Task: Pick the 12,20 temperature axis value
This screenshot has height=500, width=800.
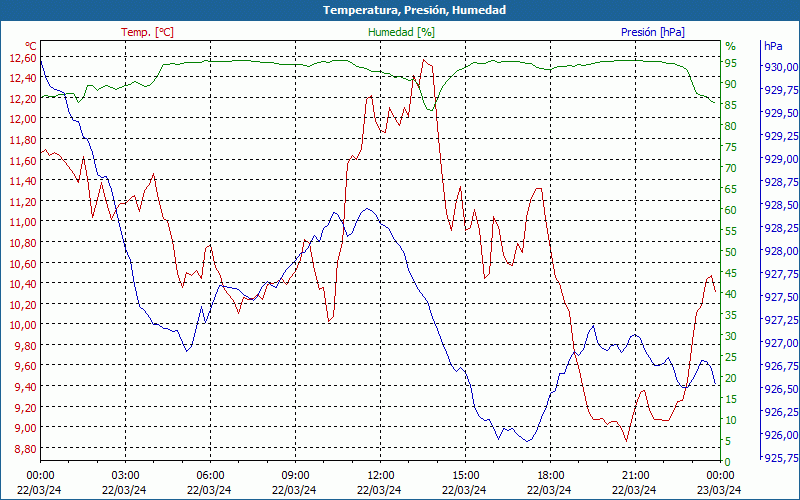Action: [23, 98]
